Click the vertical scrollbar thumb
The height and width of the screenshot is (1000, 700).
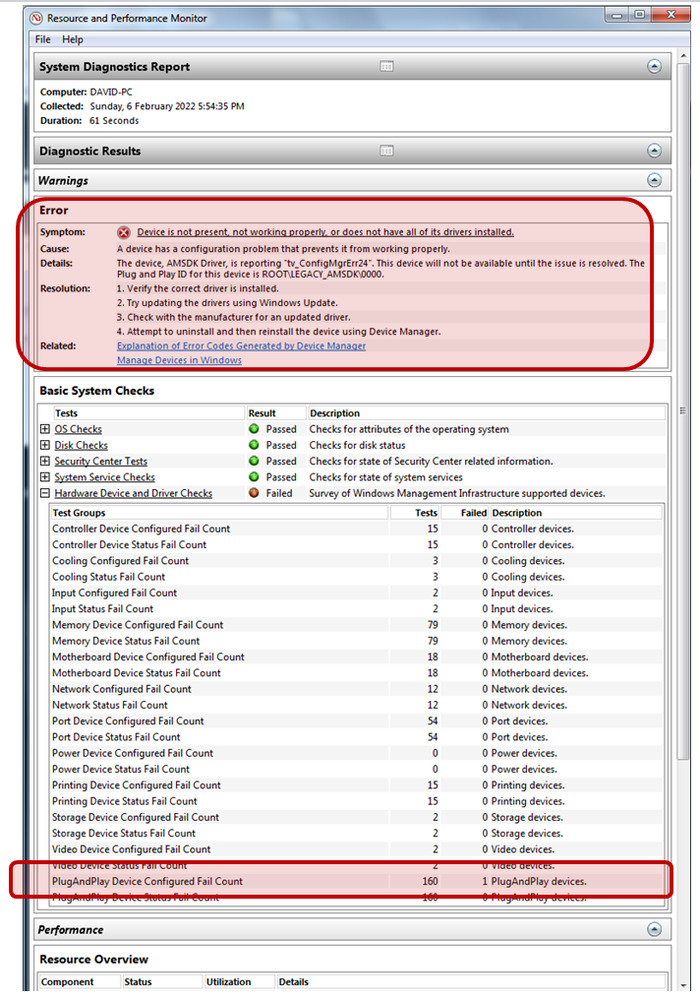[683, 410]
